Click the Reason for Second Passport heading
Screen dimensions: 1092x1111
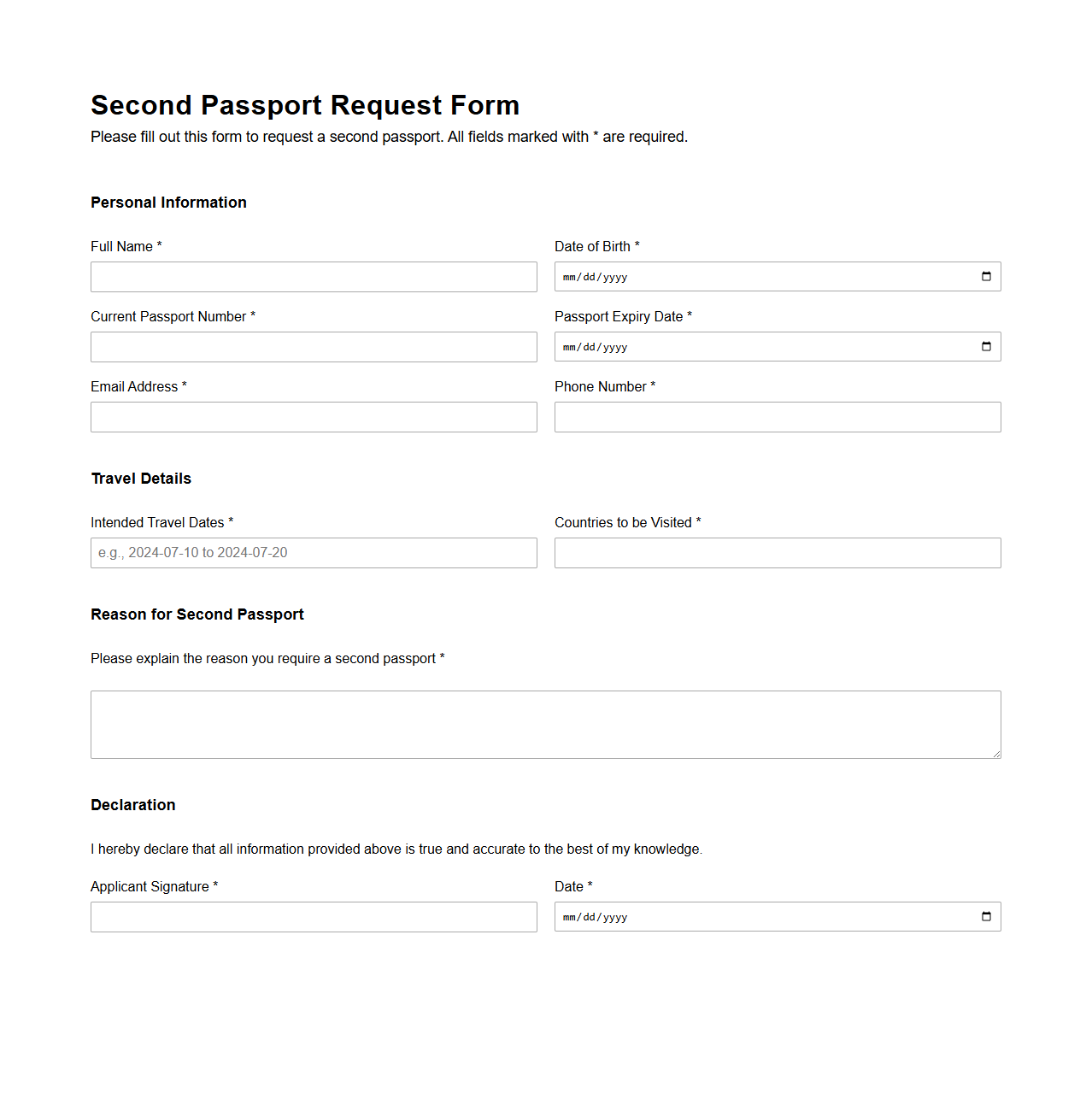pos(197,614)
